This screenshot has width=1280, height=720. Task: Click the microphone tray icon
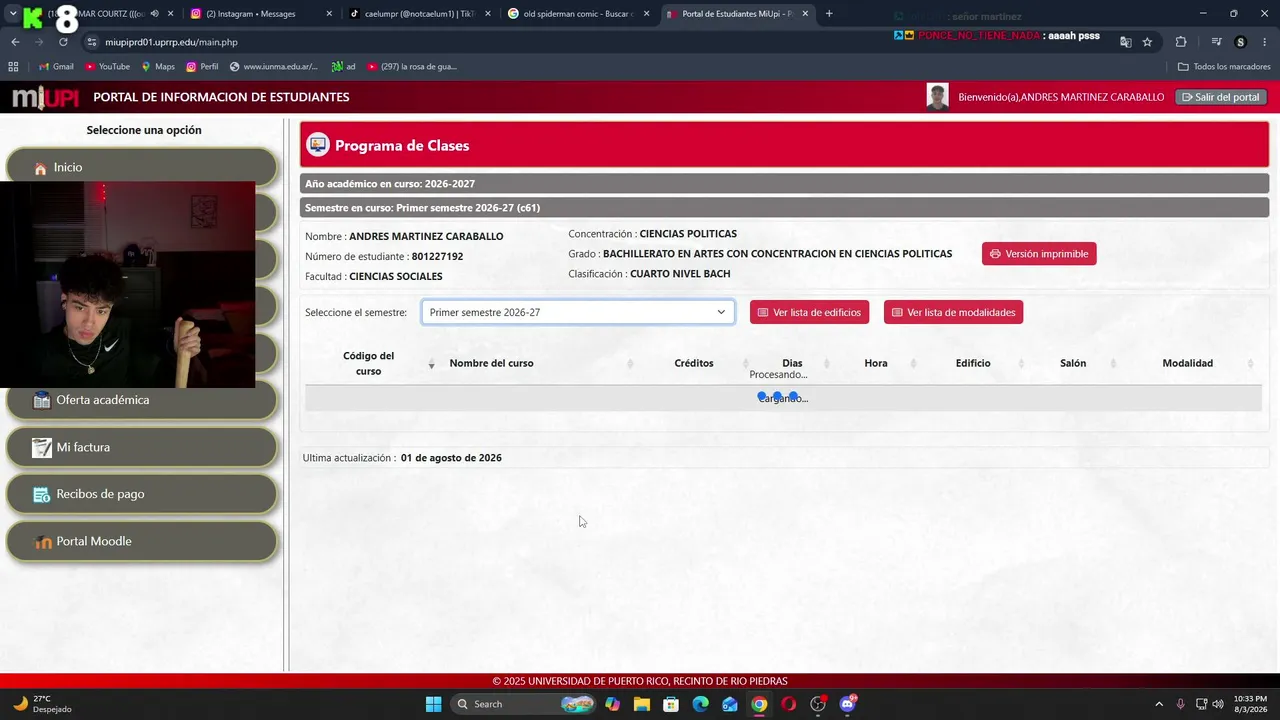coord(1181,704)
